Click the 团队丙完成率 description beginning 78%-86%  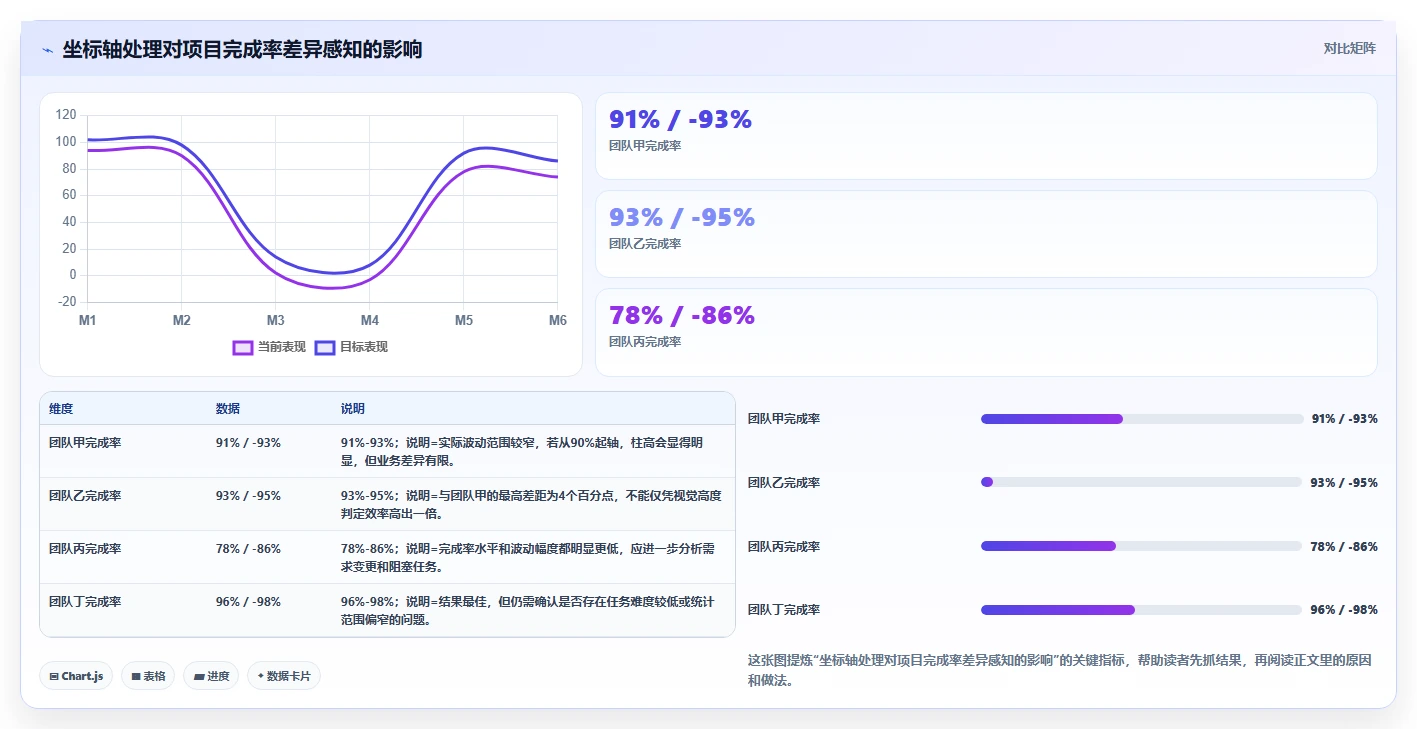pyautogui.click(x=528, y=558)
